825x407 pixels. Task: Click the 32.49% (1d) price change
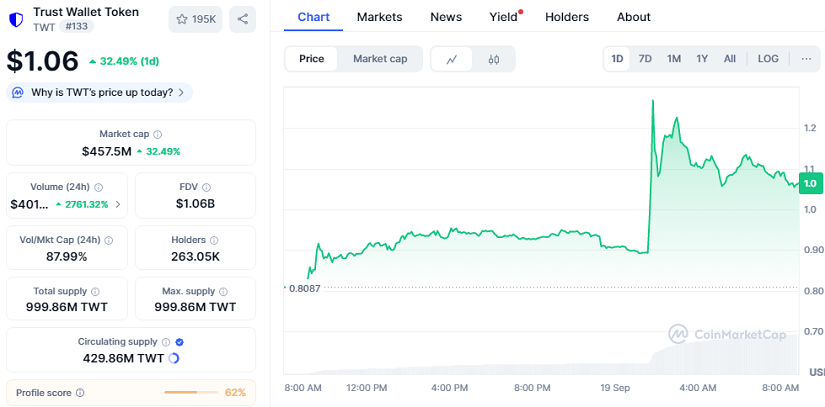pos(124,62)
